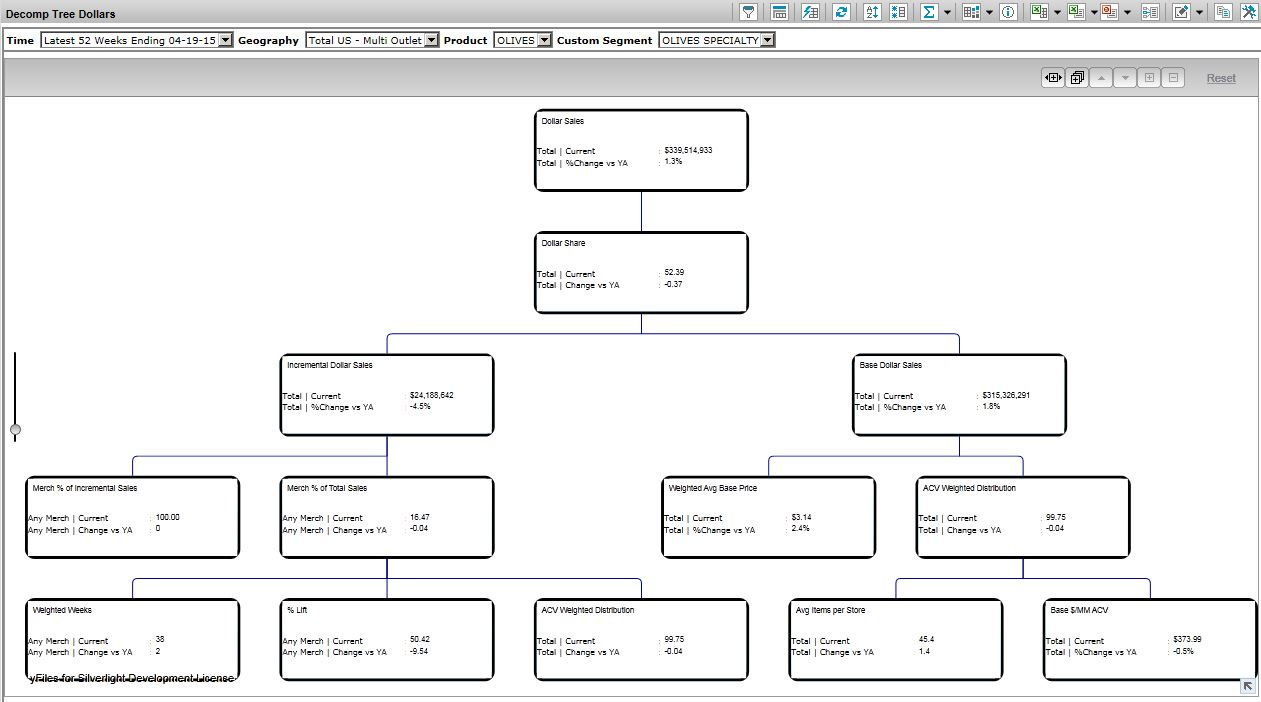Click the refresh report icon

pyautogui.click(x=841, y=12)
